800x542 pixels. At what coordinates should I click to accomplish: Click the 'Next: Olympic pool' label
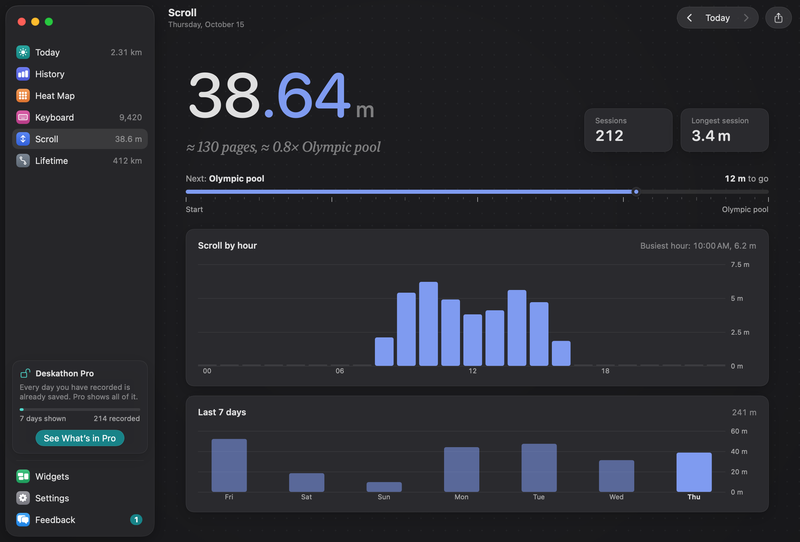[x=225, y=179]
